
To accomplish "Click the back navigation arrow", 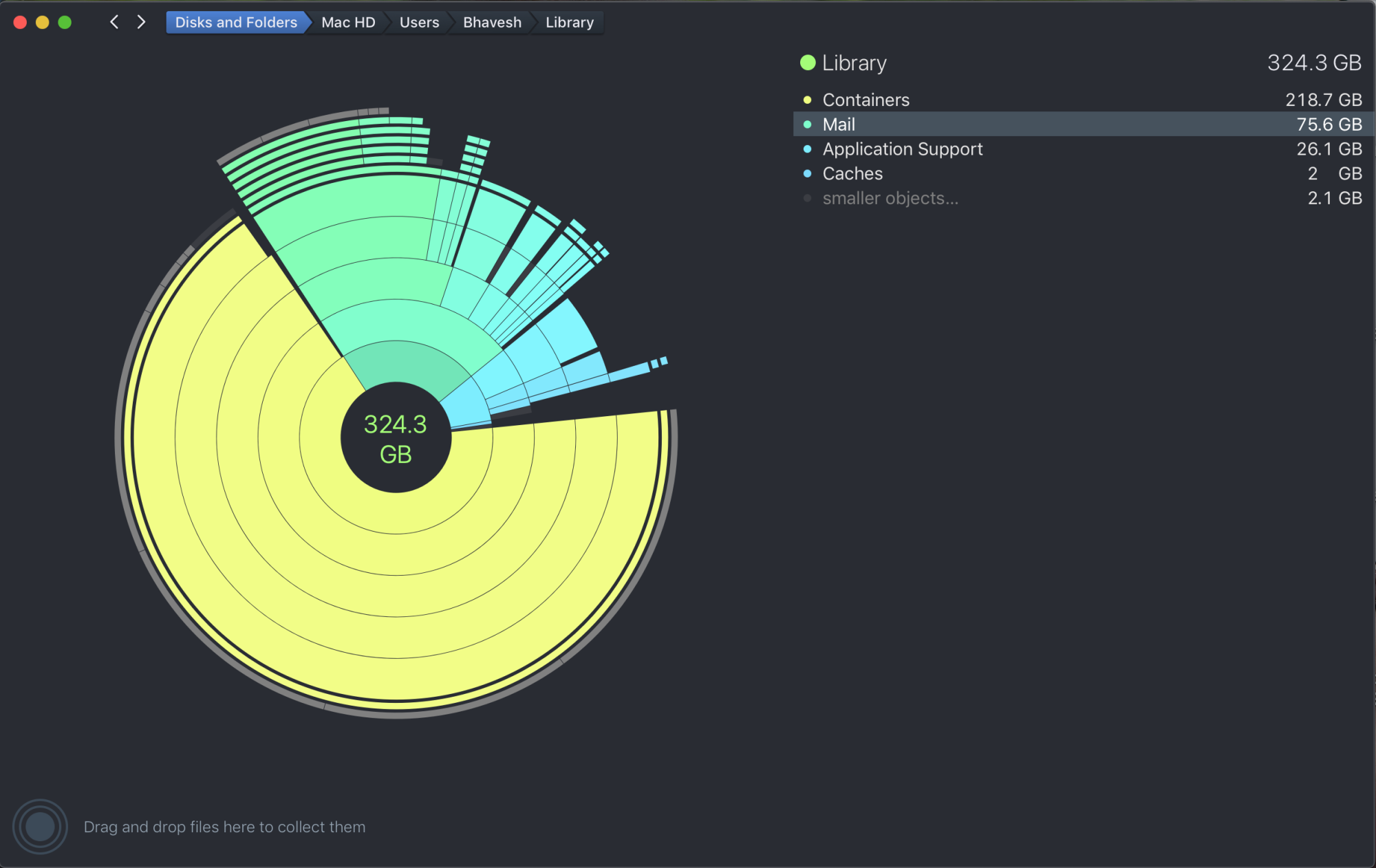I will (114, 22).
